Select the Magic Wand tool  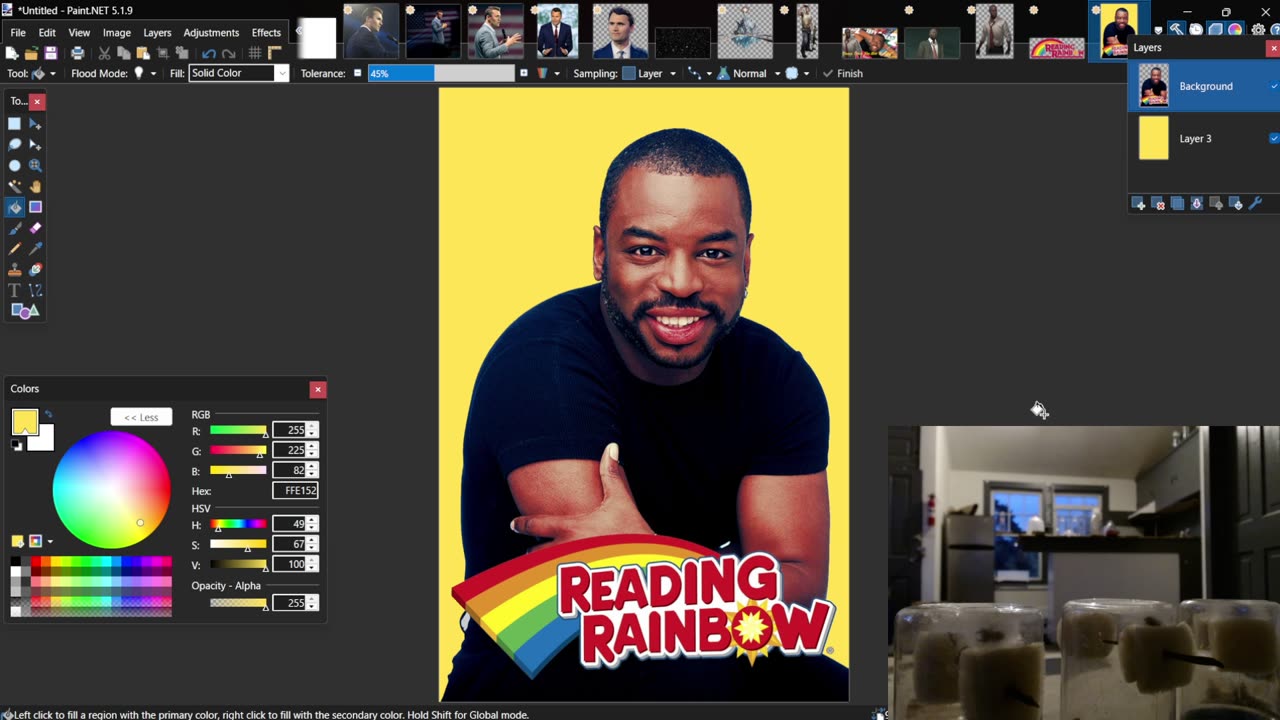click(14, 186)
